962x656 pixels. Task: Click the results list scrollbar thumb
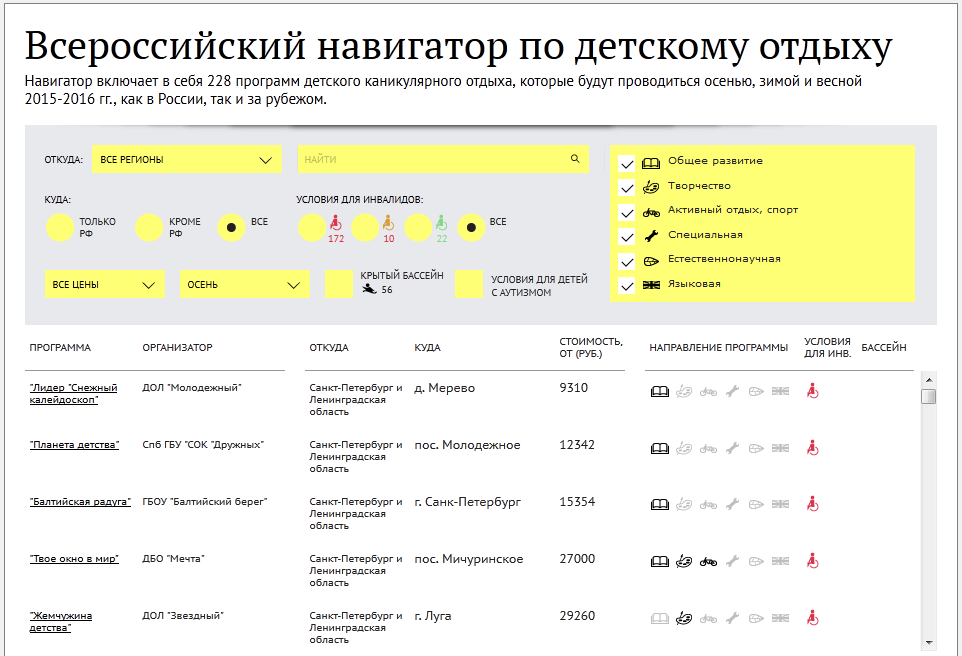pos(928,396)
